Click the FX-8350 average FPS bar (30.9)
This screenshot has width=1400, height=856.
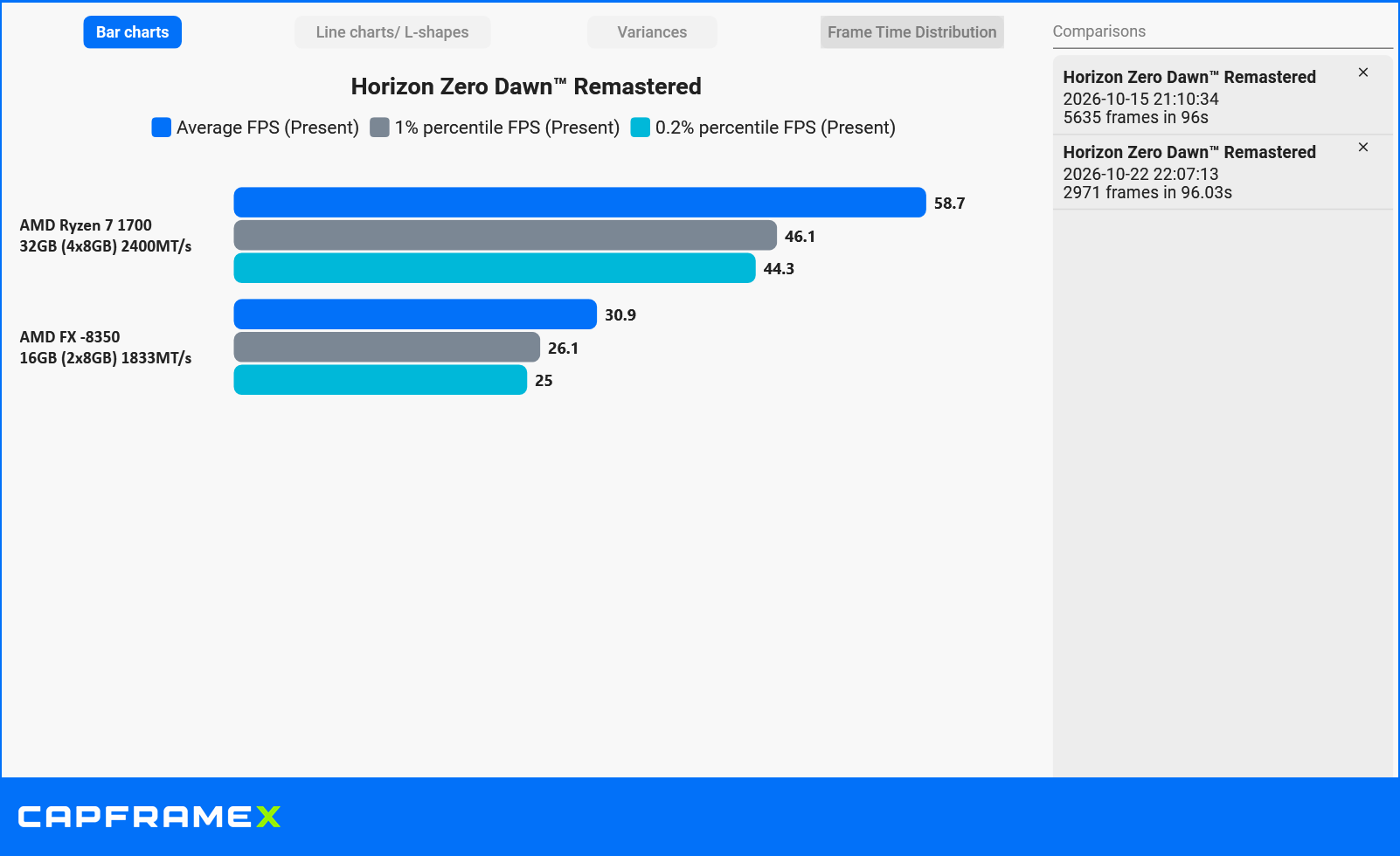[415, 314]
